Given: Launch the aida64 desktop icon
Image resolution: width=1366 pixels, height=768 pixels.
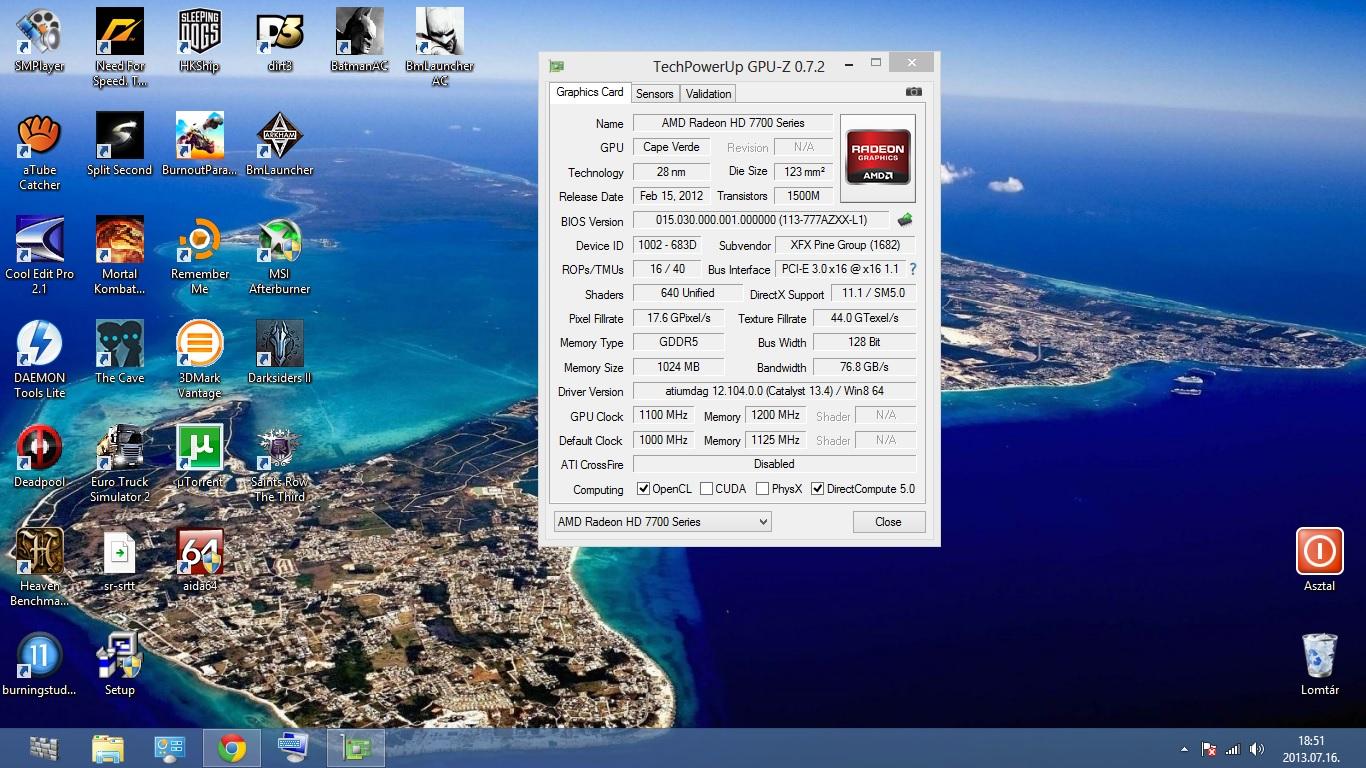Looking at the screenshot, I should [x=200, y=560].
